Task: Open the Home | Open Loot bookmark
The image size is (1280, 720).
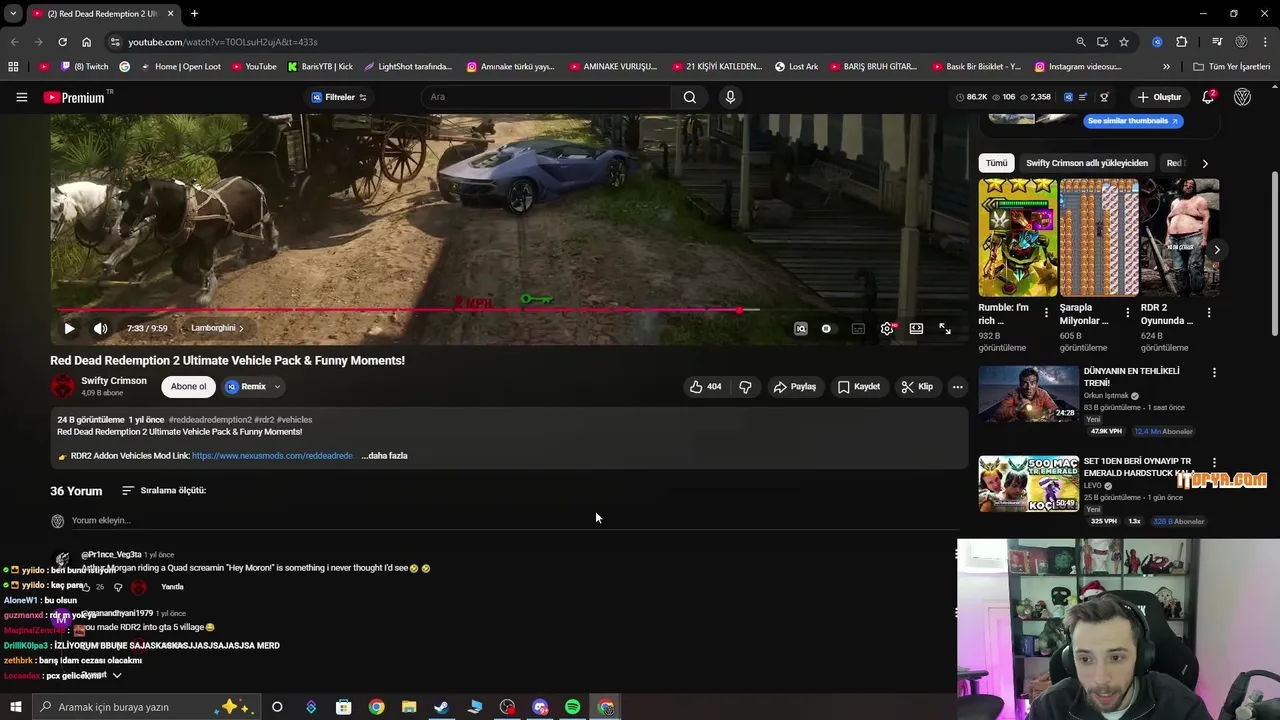Action: coord(180,67)
